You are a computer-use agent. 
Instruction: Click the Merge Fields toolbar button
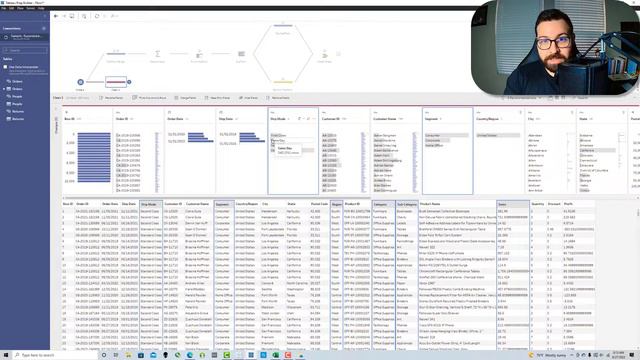(185, 98)
